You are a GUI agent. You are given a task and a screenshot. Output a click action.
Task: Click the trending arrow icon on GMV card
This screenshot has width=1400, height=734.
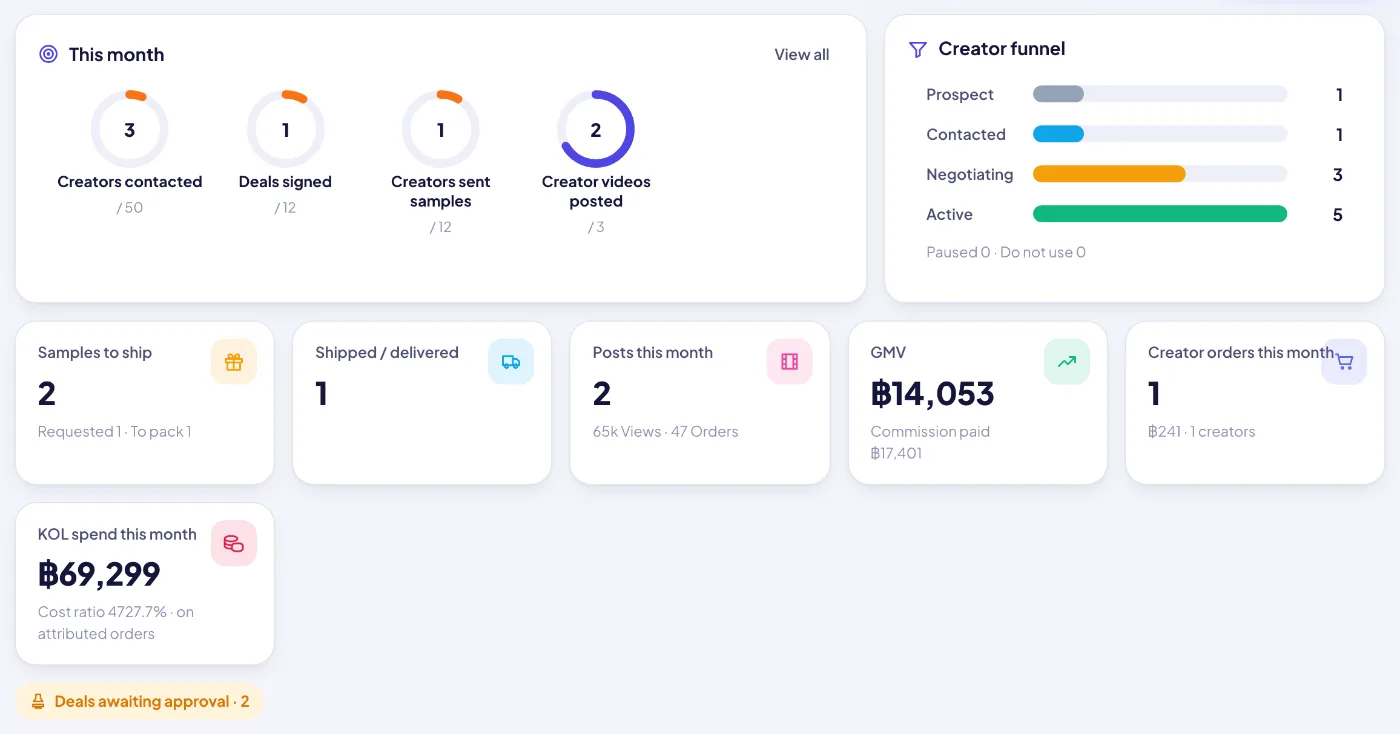pyautogui.click(x=1067, y=362)
